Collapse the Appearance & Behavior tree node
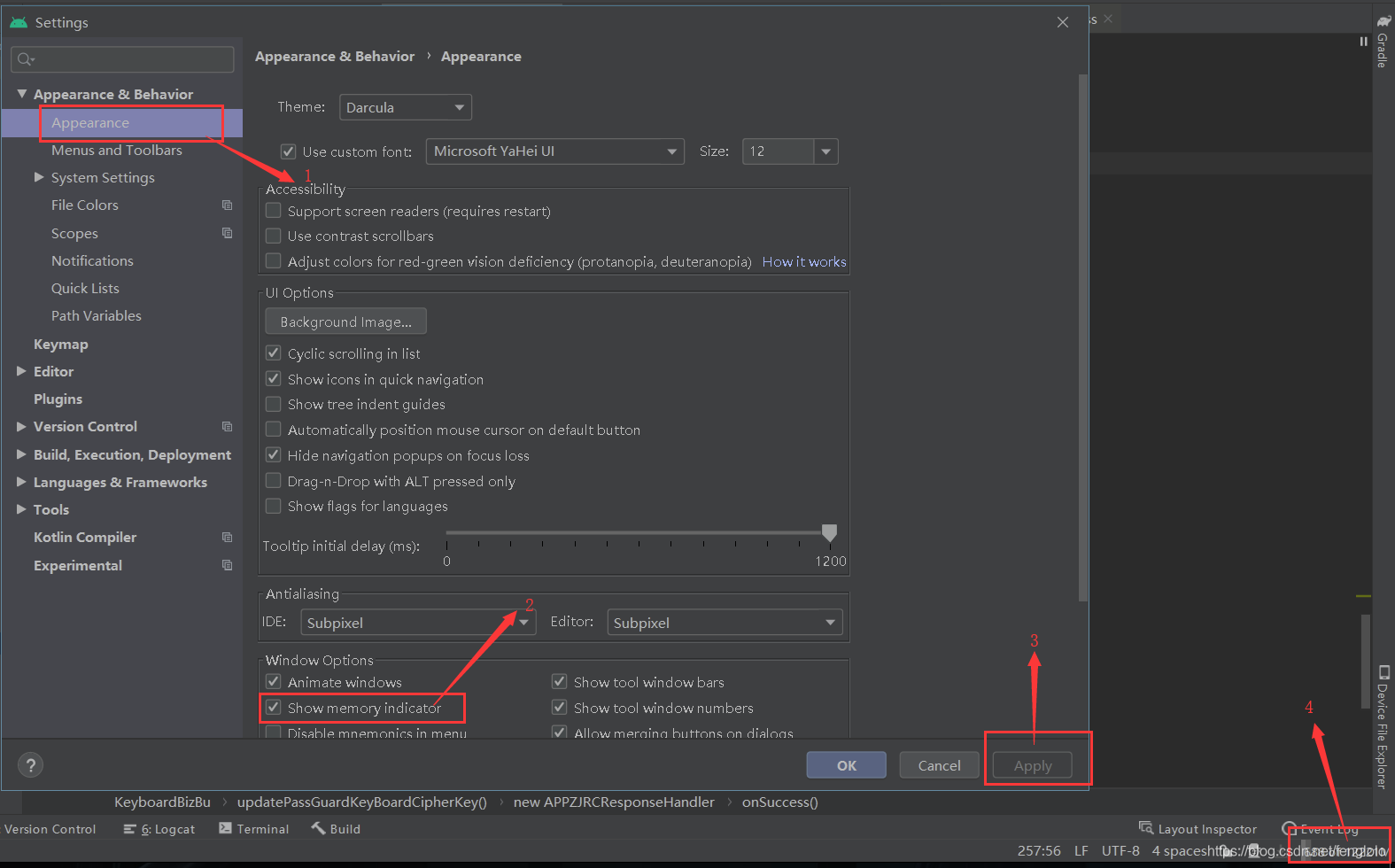Viewport: 1395px width, 868px height. 22,94
